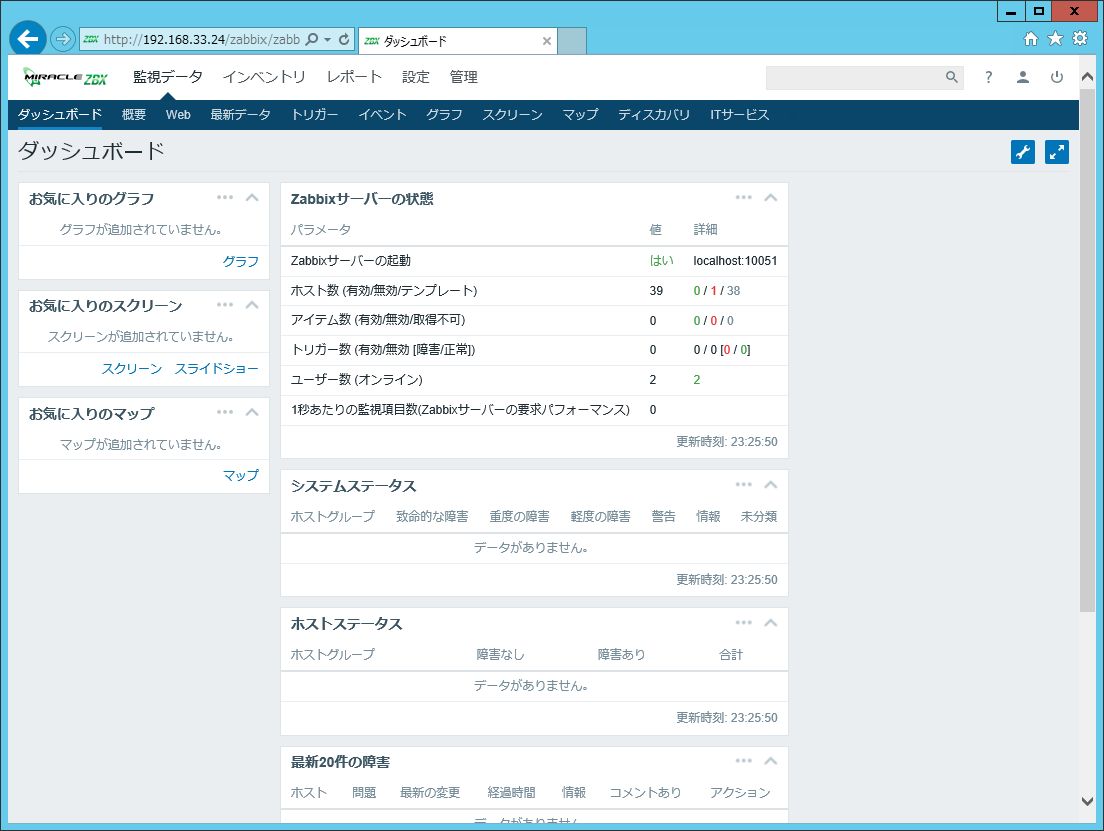This screenshot has width=1104, height=831.
Task: Select the ダッシュボード submenu tab
Action: pos(60,114)
